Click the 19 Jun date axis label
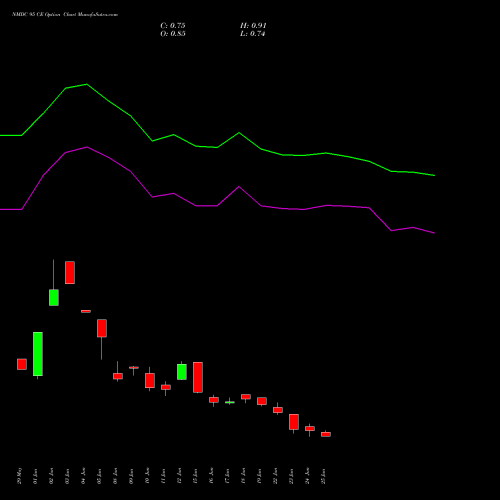Screen dimensions: 500x500 click(x=259, y=476)
